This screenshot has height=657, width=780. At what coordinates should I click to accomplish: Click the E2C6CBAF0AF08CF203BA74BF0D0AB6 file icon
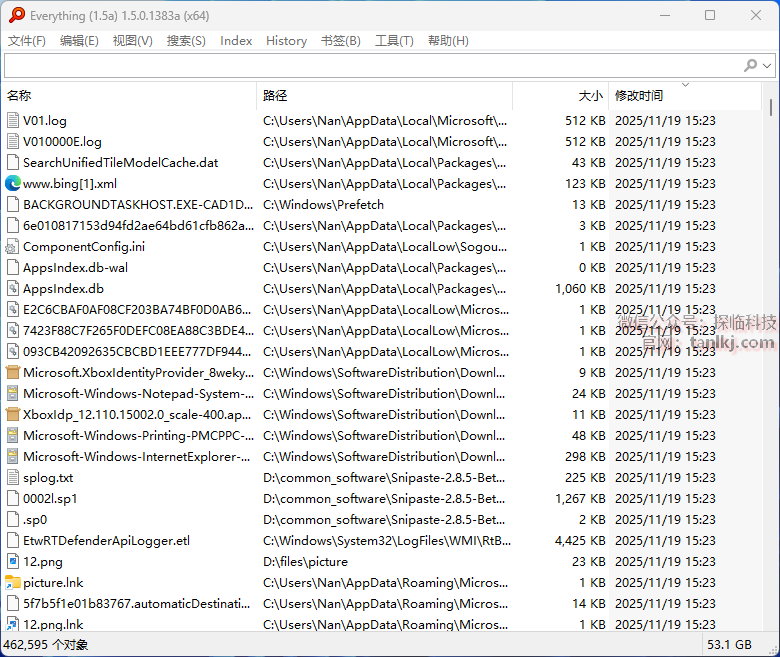13,309
